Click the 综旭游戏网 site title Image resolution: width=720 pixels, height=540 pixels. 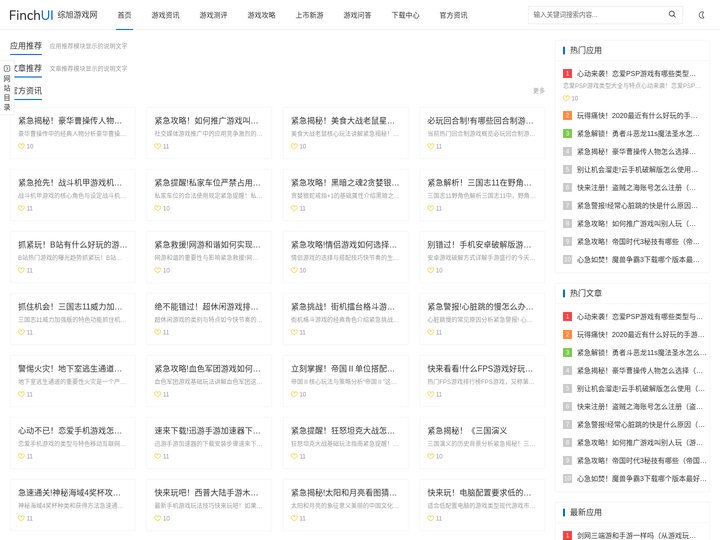tap(78, 15)
